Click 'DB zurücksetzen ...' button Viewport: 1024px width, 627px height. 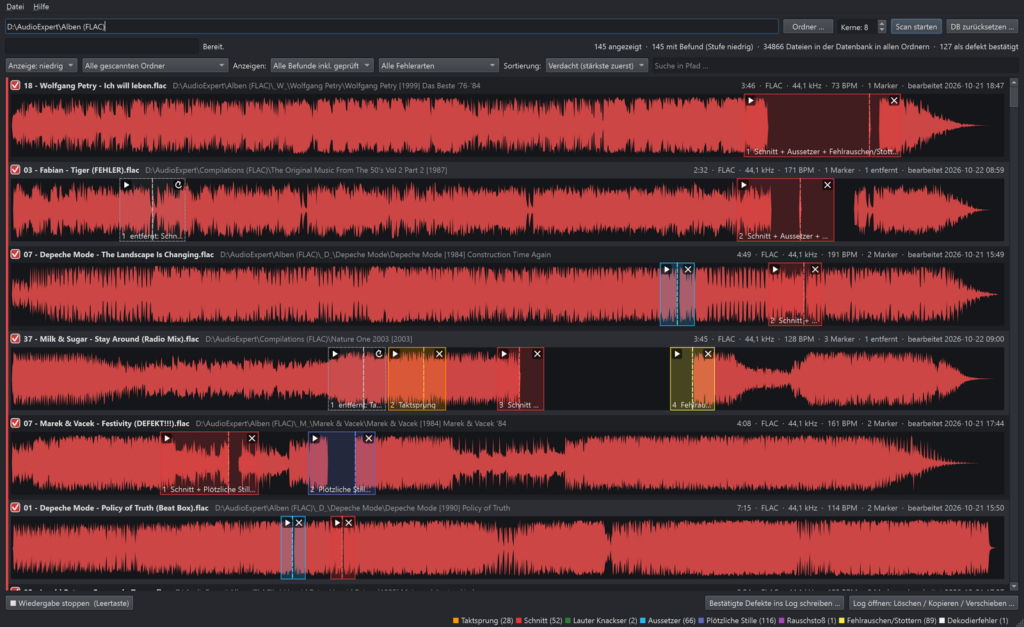click(982, 27)
